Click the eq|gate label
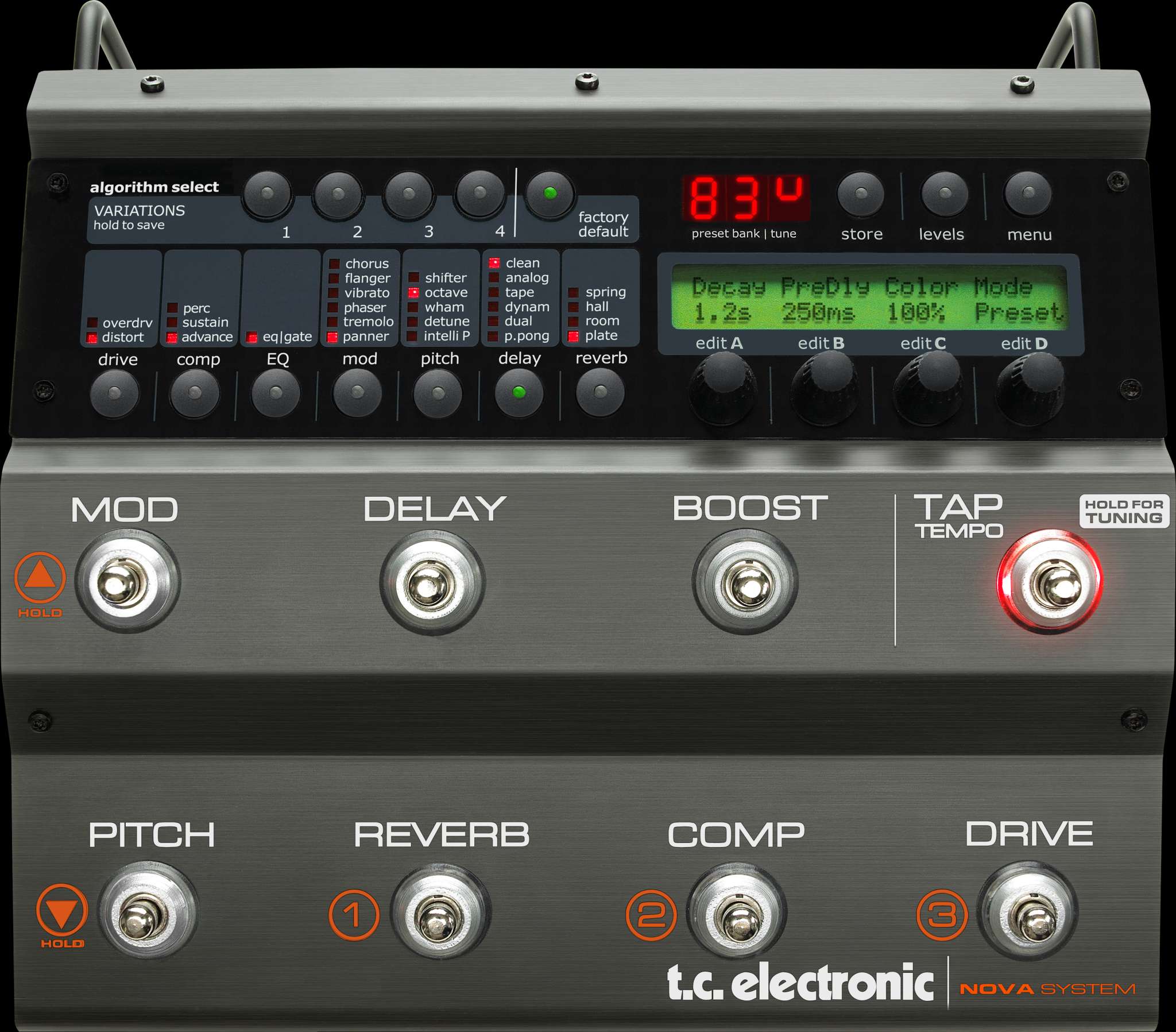 point(287,337)
